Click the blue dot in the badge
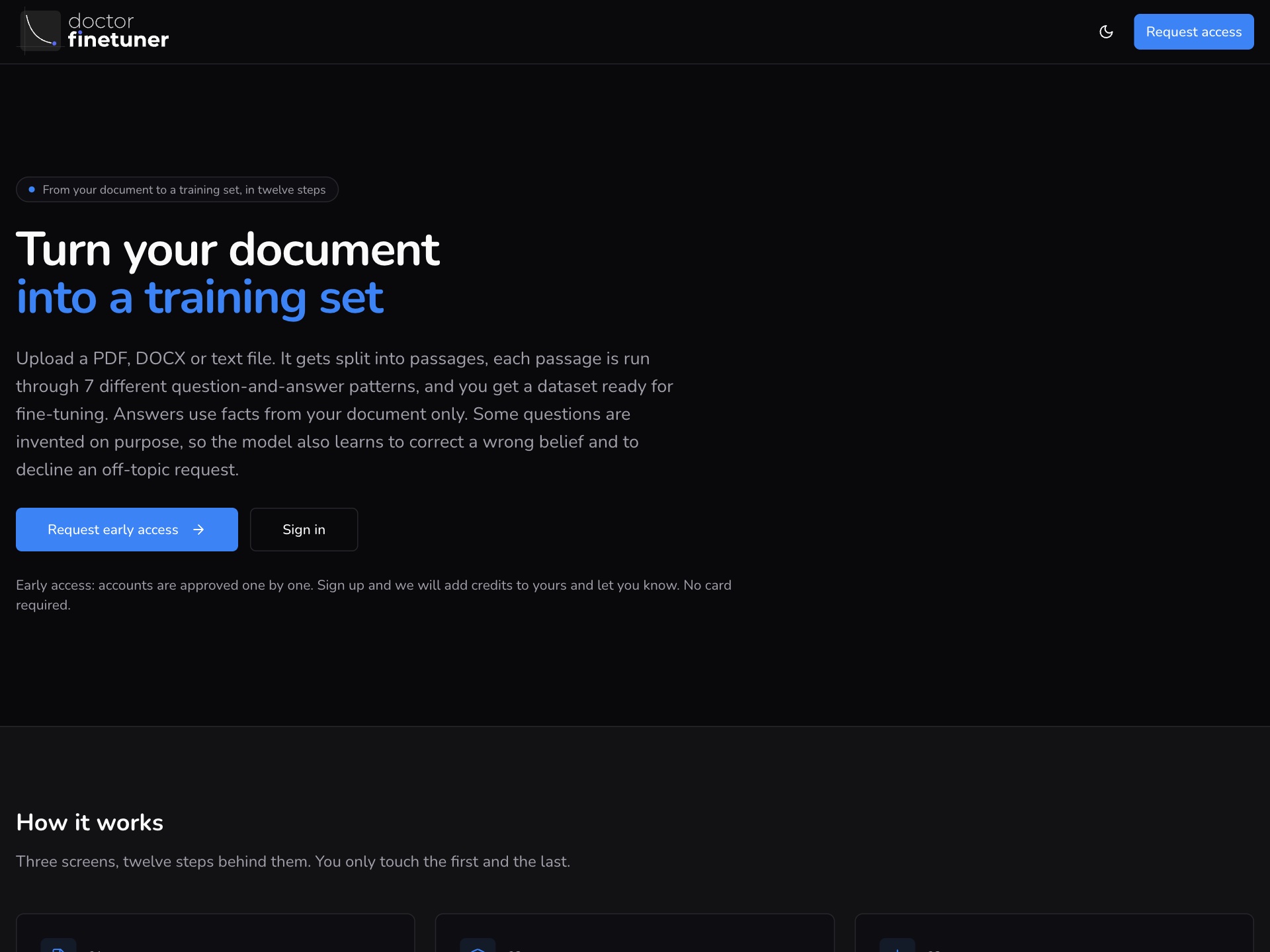This screenshot has height=952, width=1270. 32,190
